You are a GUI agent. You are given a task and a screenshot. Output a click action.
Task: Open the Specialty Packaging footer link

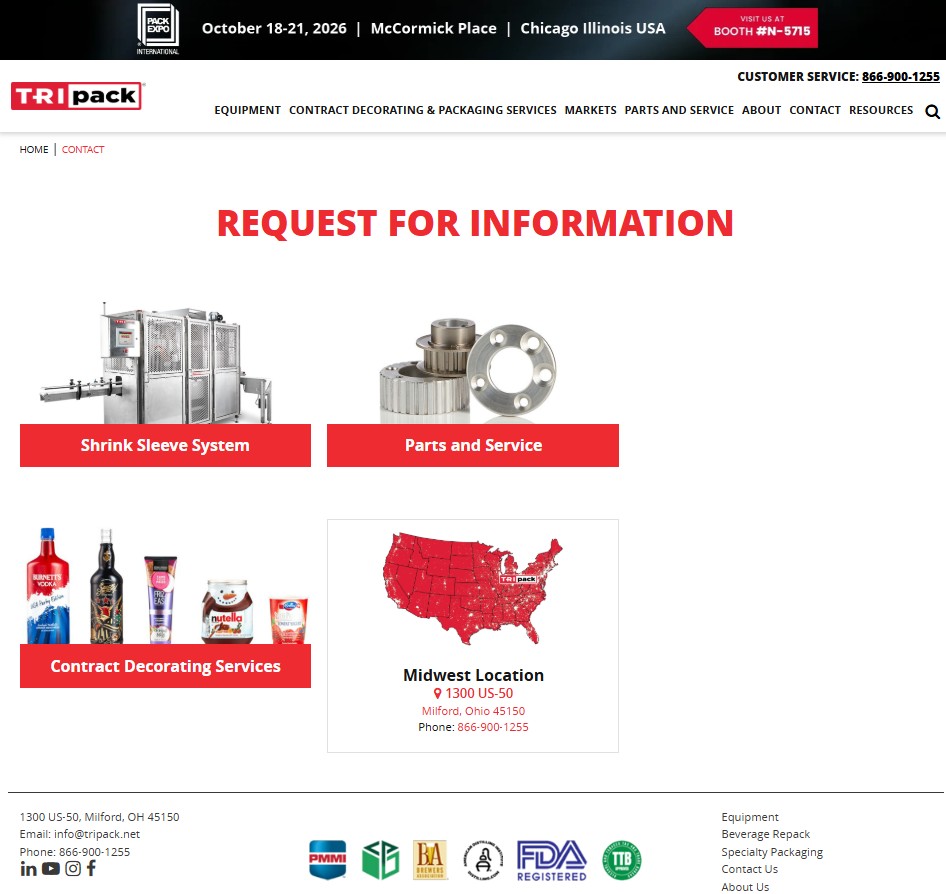coord(772,852)
